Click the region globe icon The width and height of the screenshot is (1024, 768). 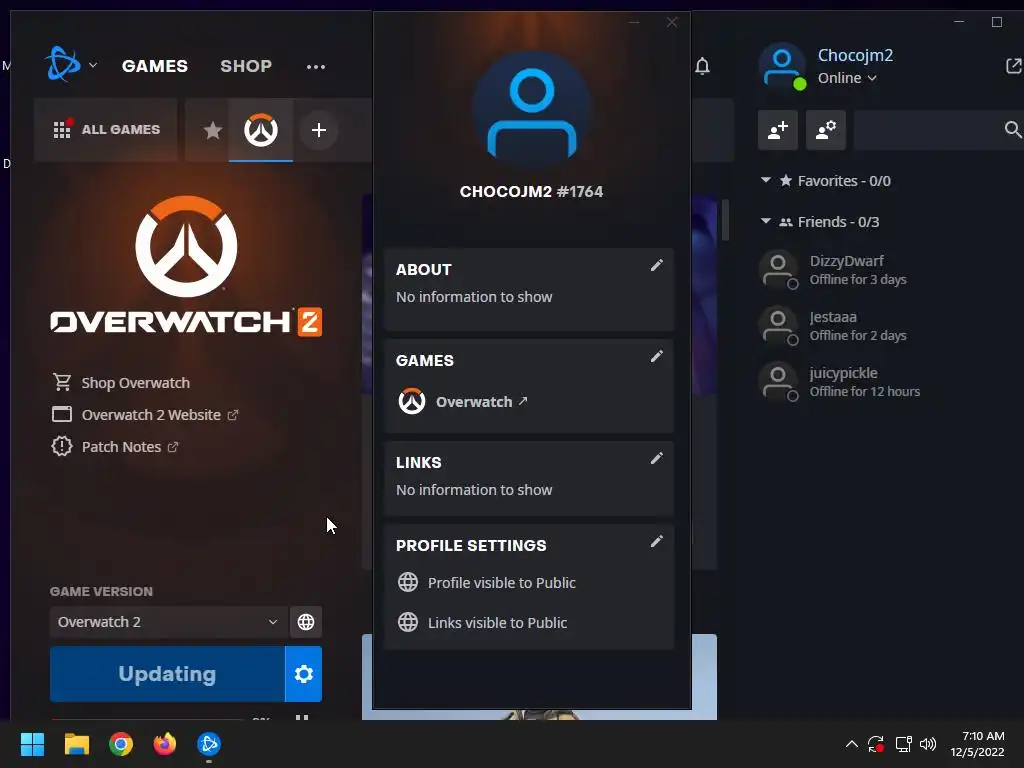coord(306,622)
